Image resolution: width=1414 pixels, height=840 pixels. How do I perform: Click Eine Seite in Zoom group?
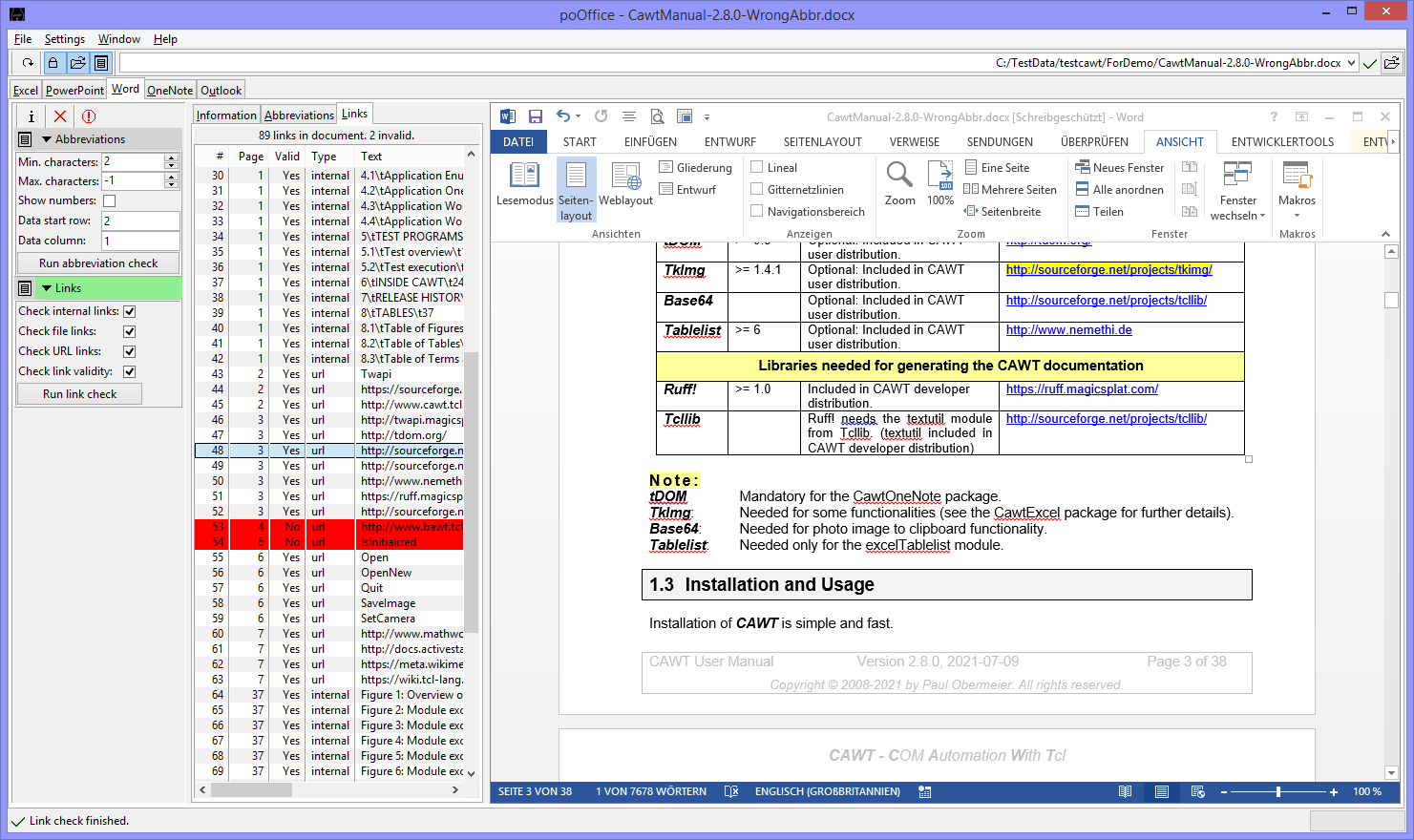pyautogui.click(x=997, y=167)
